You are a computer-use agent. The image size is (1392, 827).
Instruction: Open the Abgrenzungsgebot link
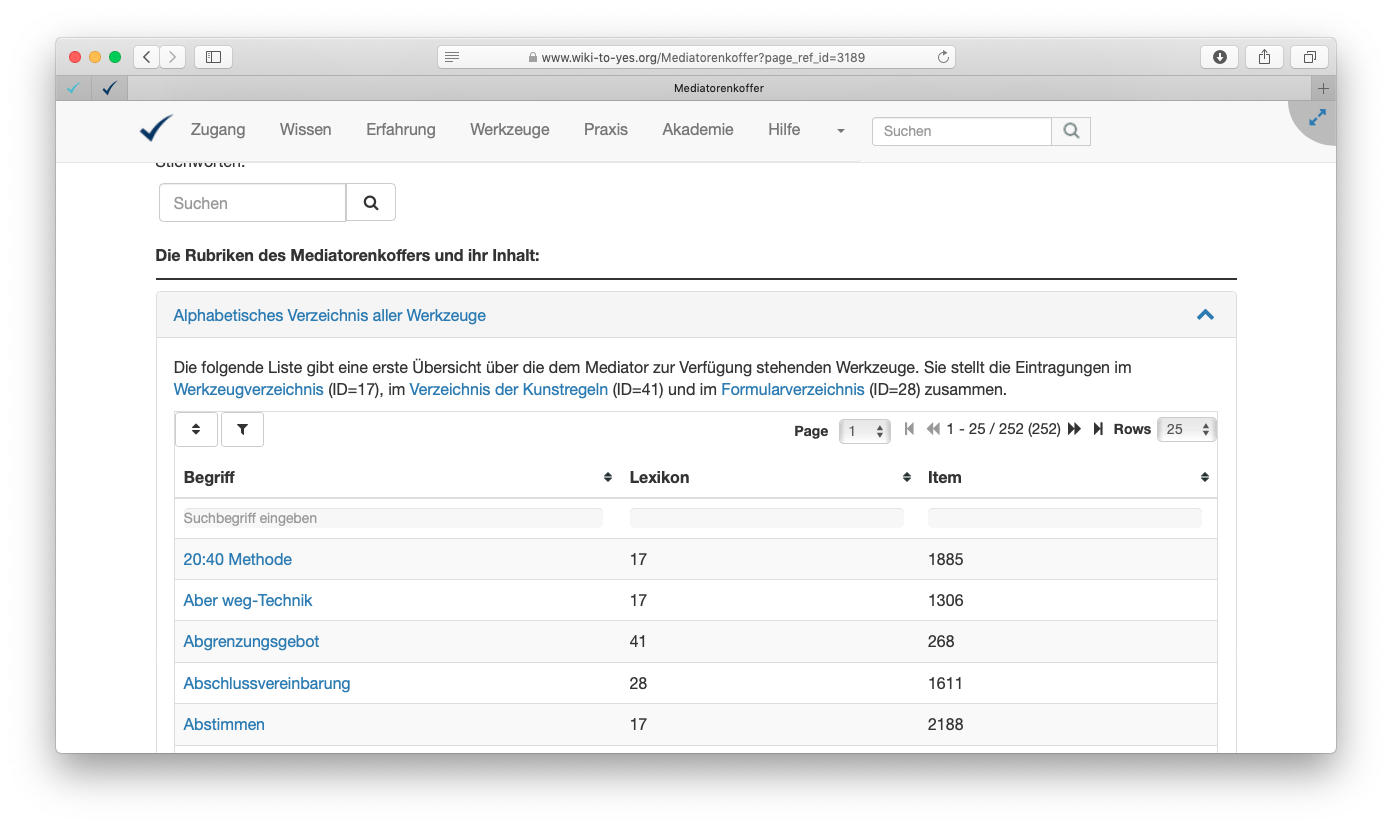tap(251, 641)
